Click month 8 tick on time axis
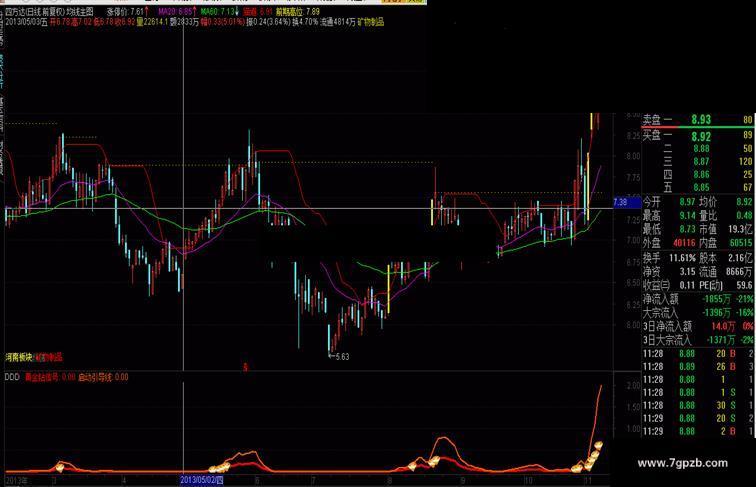This screenshot has height=487, width=756. pos(390,480)
